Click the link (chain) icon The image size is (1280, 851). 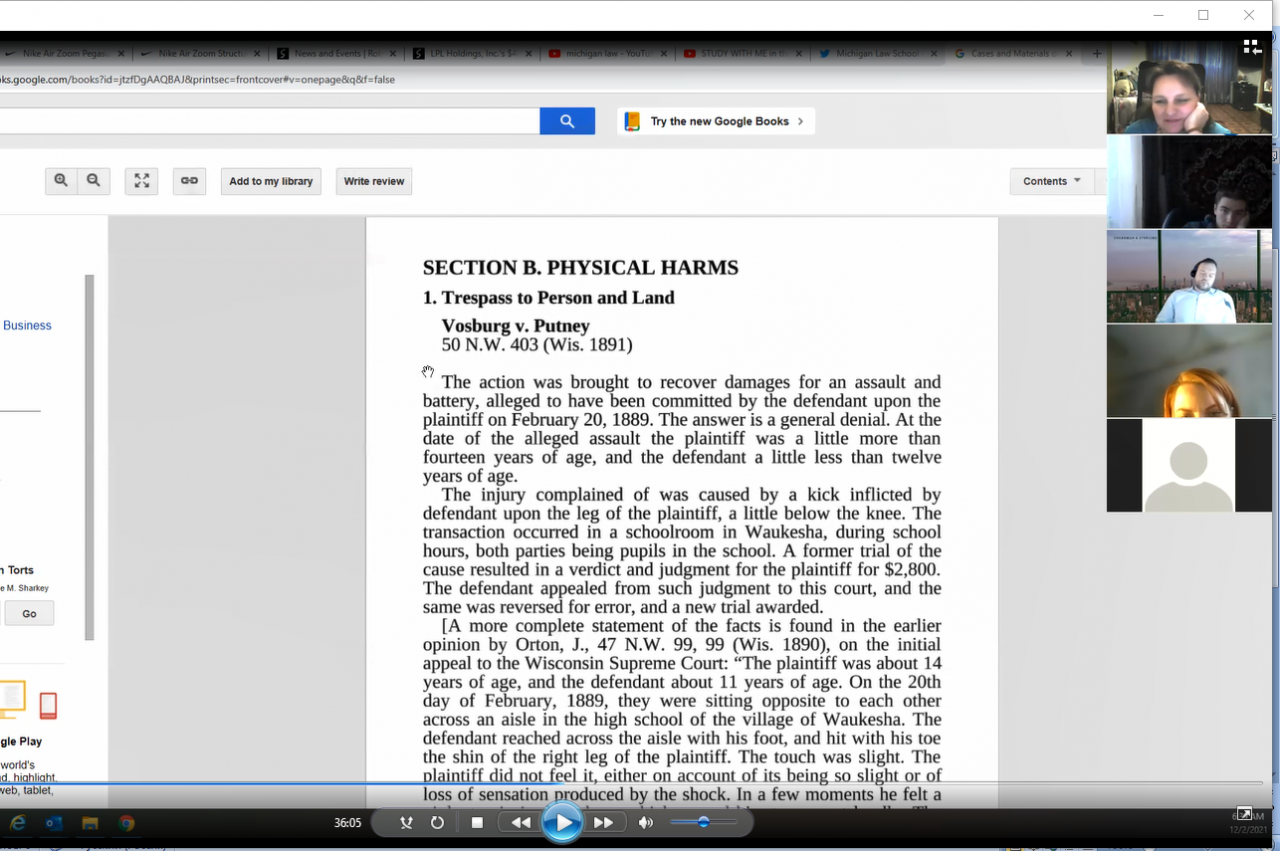[189, 181]
